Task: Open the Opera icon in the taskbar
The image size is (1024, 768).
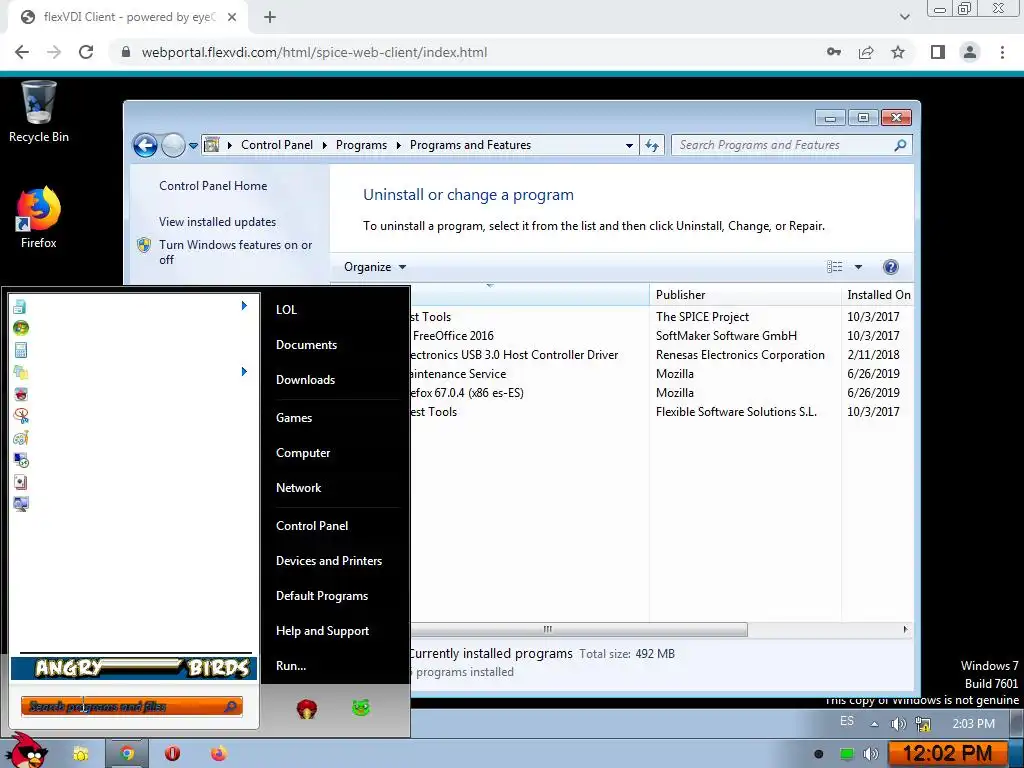Action: point(172,754)
